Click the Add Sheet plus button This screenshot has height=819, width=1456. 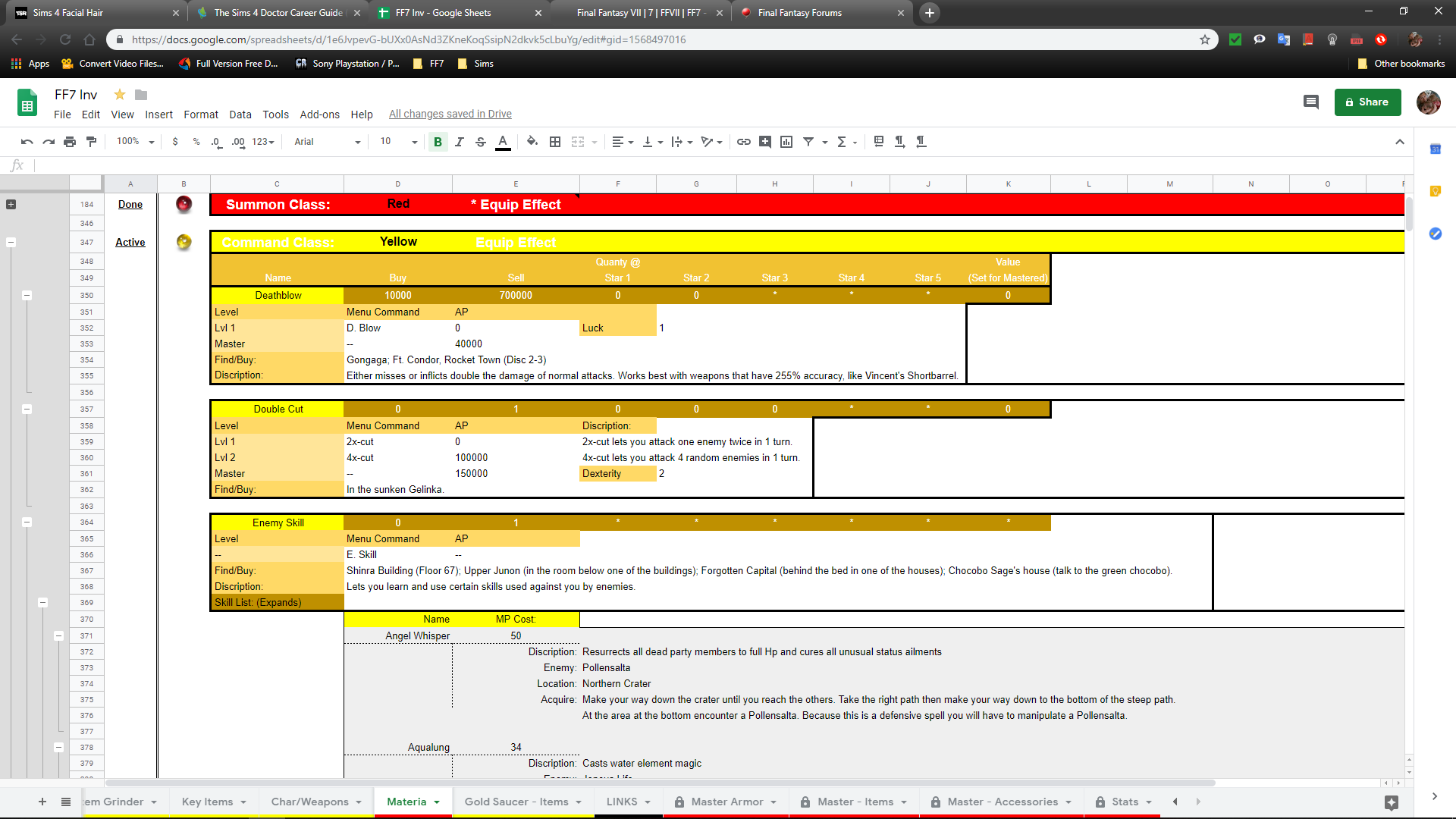coord(42,802)
